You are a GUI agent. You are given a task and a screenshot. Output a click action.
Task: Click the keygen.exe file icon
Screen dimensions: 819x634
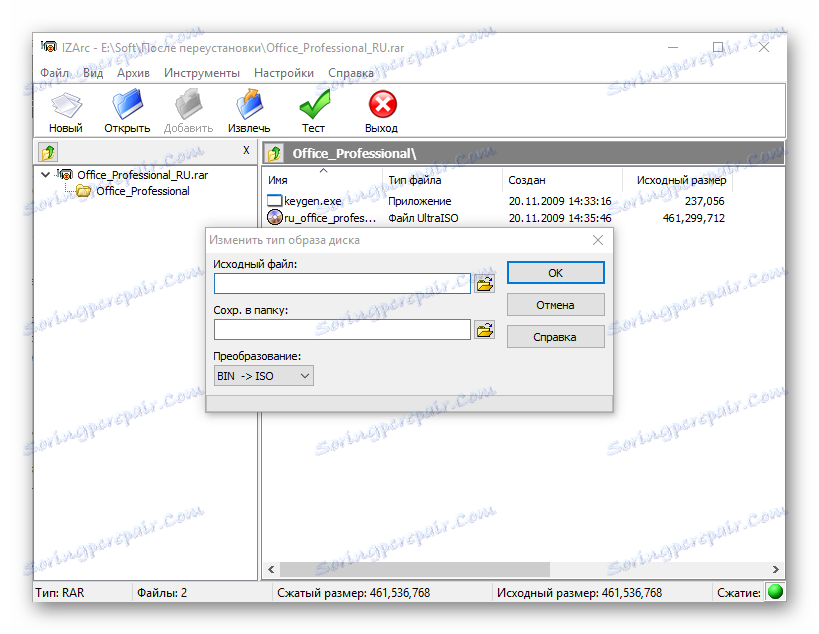click(274, 201)
